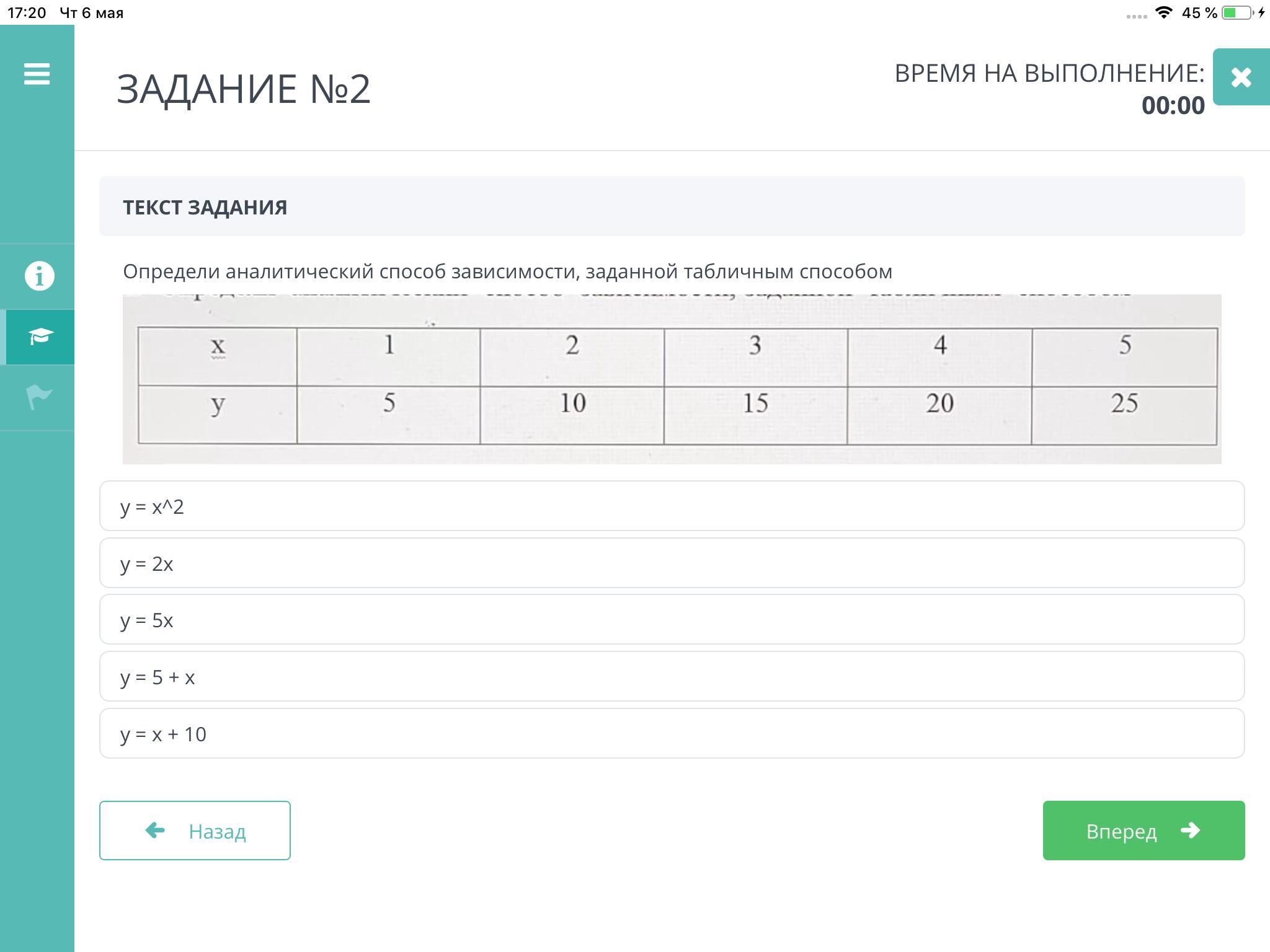
Task: Close the task with X button
Action: click(1241, 77)
